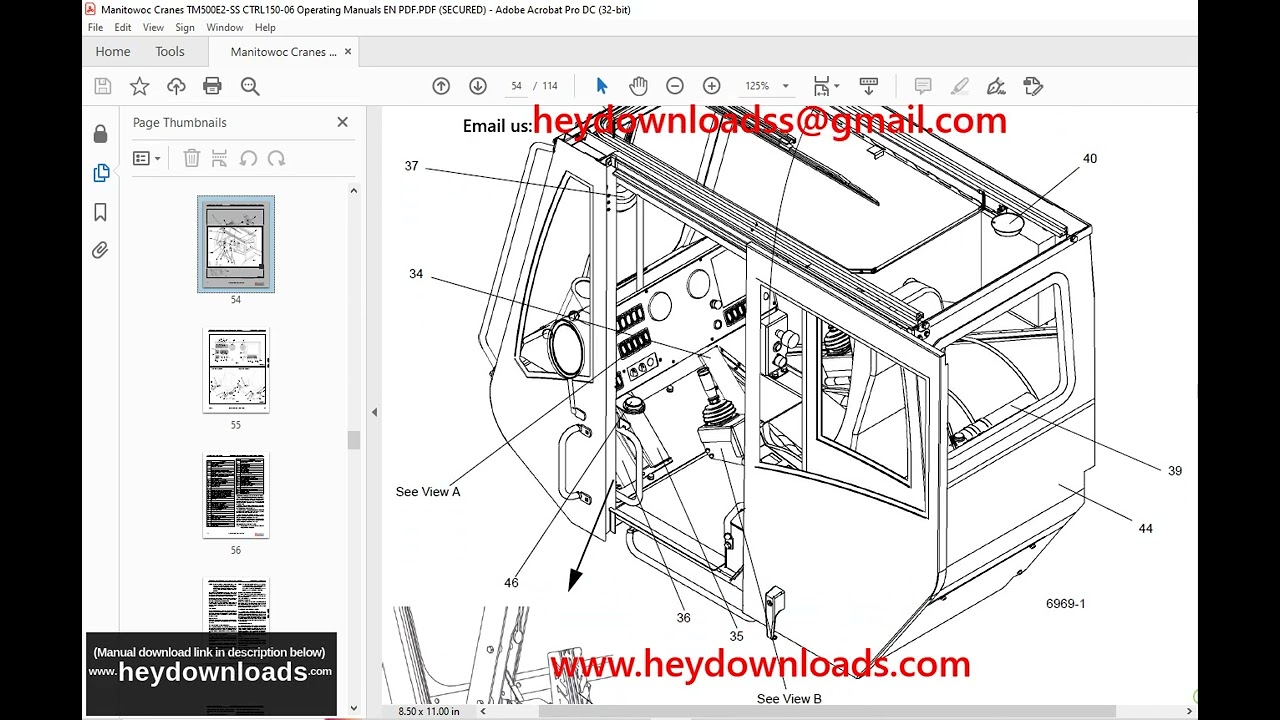Click the scrolling mode keyboard icon
This screenshot has width=1280, height=720.
point(868,86)
